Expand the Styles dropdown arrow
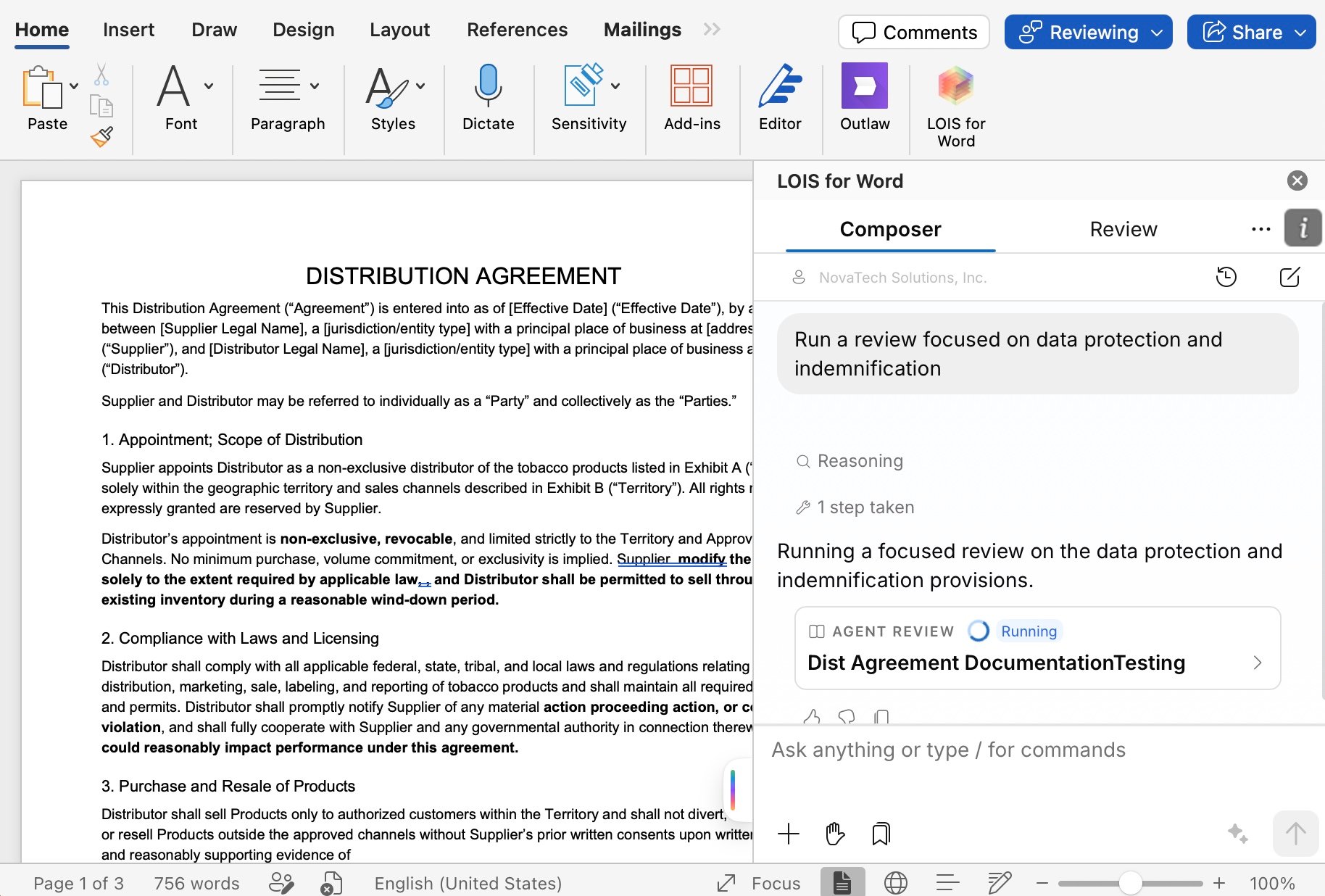The width and height of the screenshot is (1325, 896). pos(420,86)
